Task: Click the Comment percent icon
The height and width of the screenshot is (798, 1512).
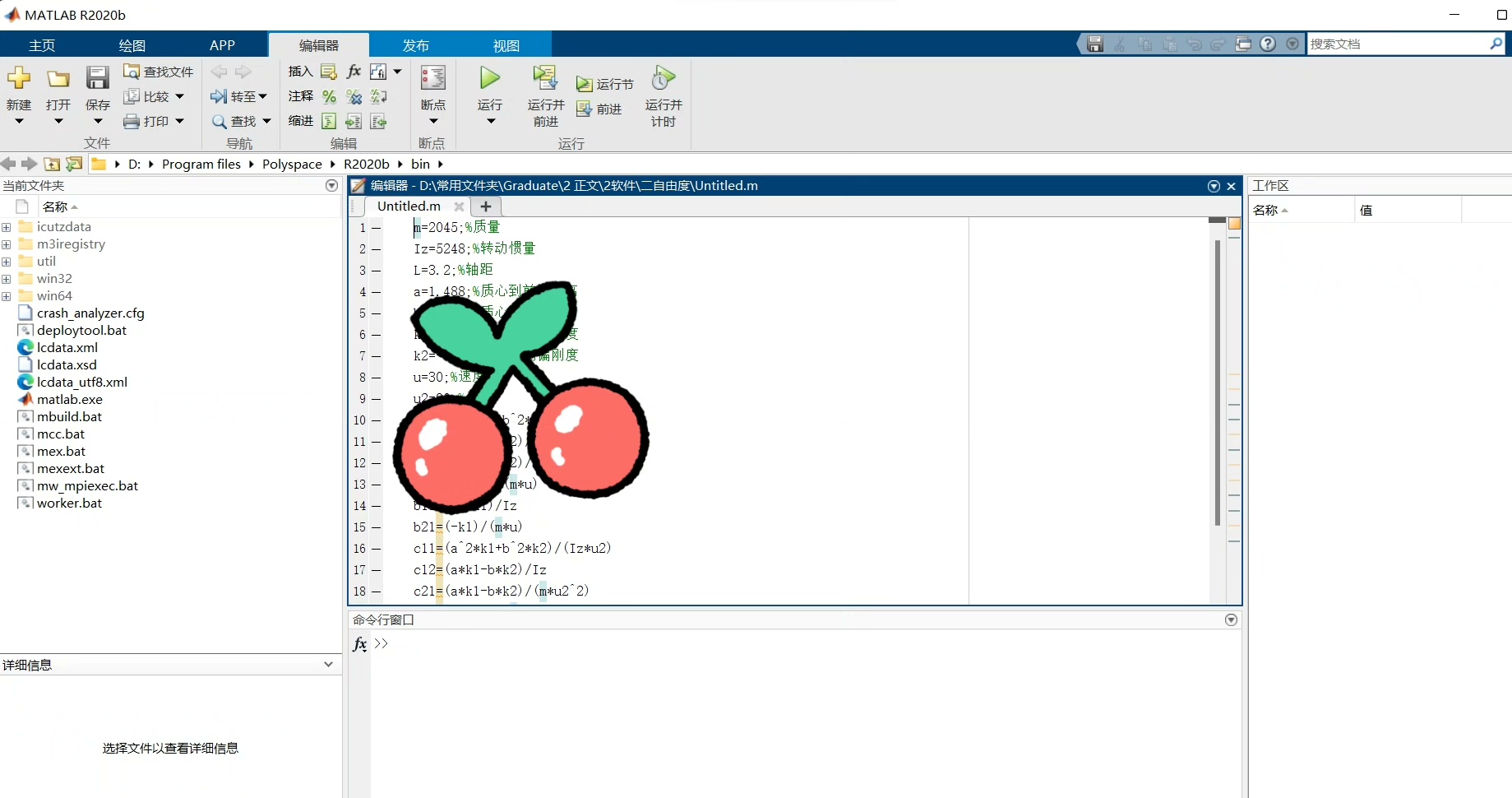Action: (329, 96)
